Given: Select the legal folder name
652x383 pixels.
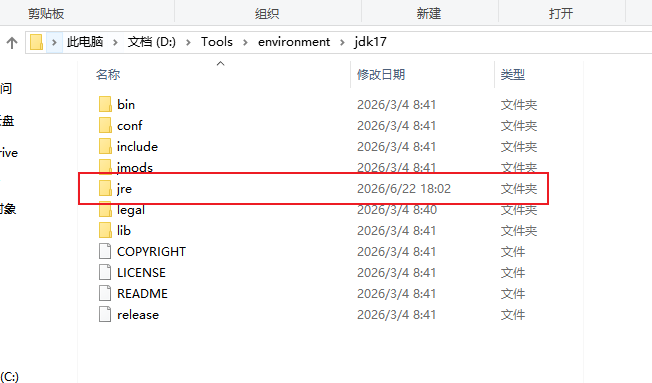Looking at the screenshot, I should 131,210.
